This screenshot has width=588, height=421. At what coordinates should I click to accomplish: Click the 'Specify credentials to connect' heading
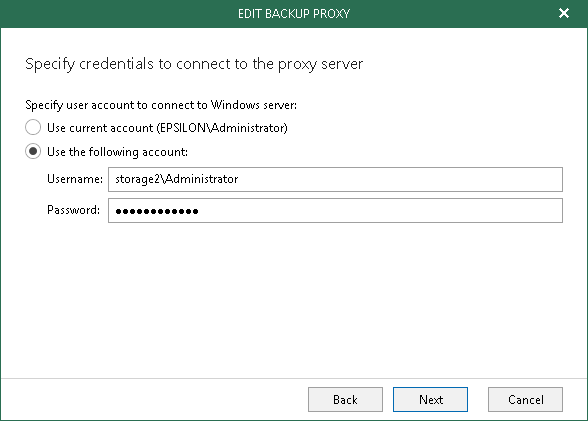194,64
